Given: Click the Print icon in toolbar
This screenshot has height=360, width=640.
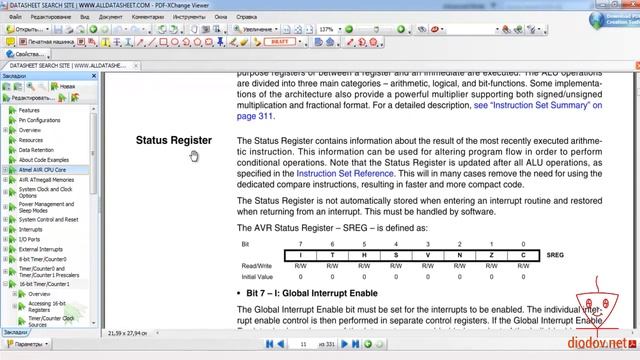Looking at the screenshot, I should click(x=69, y=29).
